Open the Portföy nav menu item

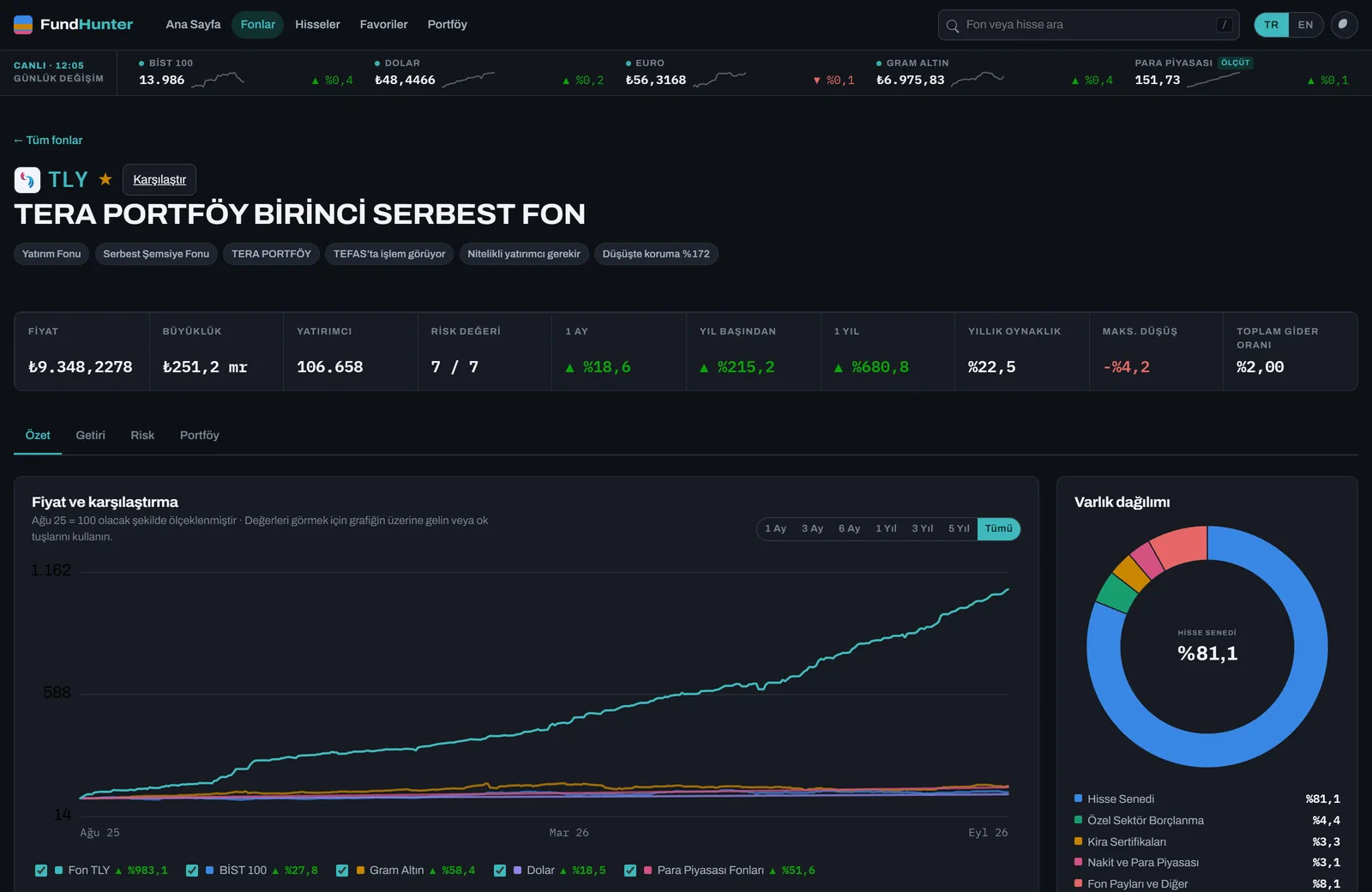tap(447, 25)
